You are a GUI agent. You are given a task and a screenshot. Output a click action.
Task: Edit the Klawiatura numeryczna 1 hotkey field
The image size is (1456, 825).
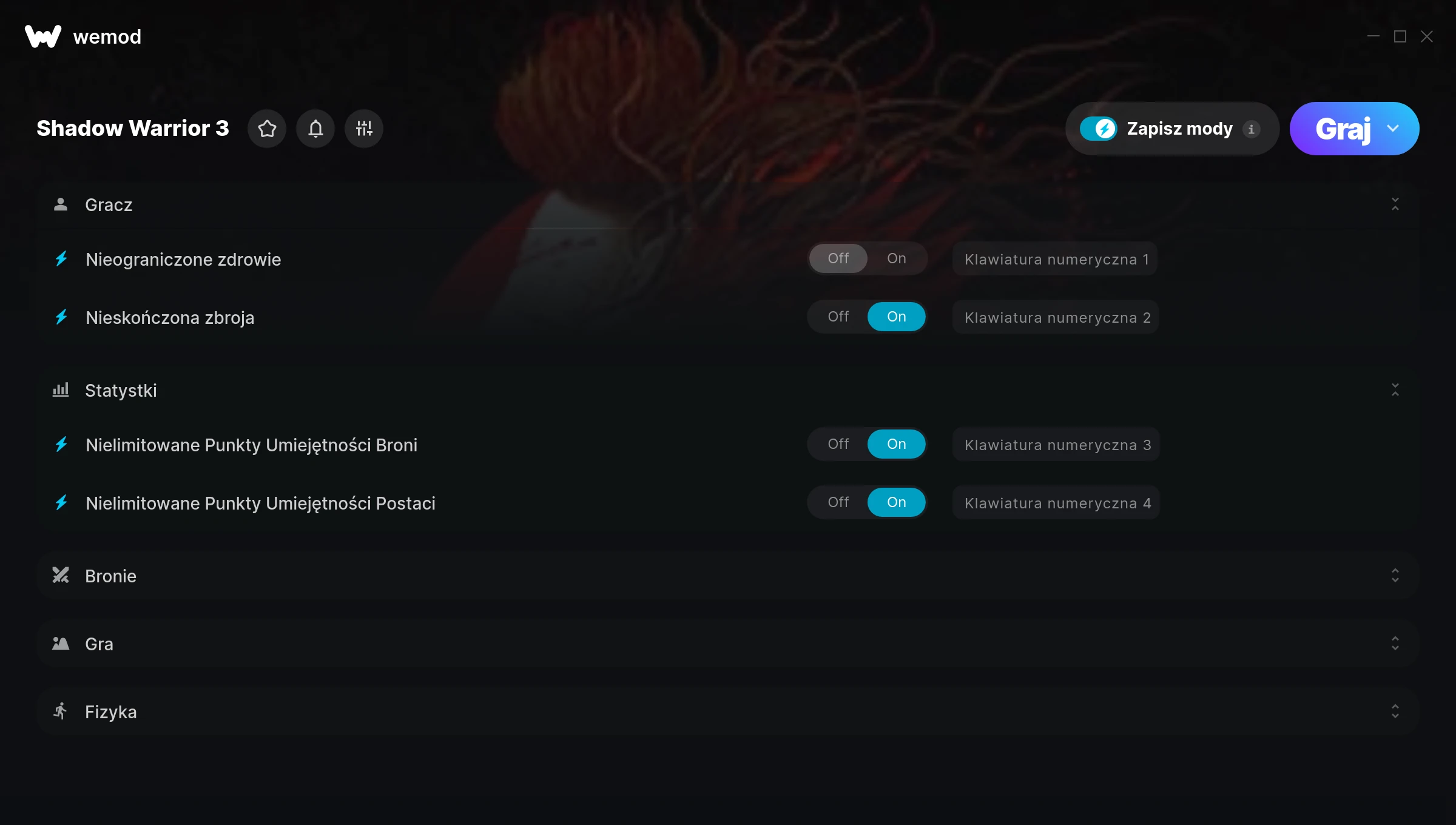pos(1055,259)
